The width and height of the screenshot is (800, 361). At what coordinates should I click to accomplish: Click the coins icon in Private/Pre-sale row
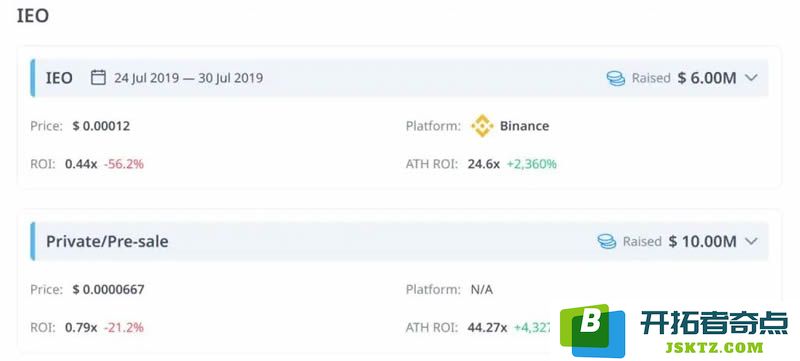[607, 241]
